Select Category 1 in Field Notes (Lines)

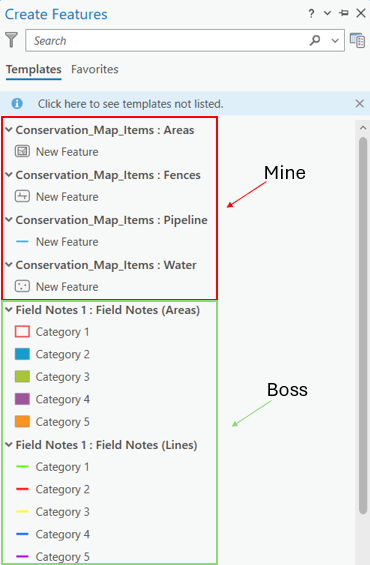point(62,467)
